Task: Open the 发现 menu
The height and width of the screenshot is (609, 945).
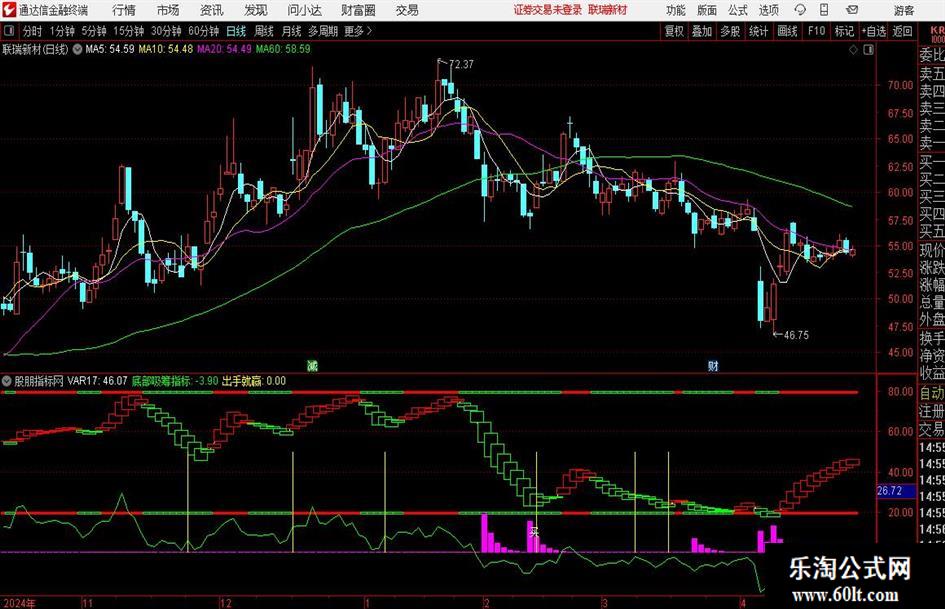Action: pos(256,10)
